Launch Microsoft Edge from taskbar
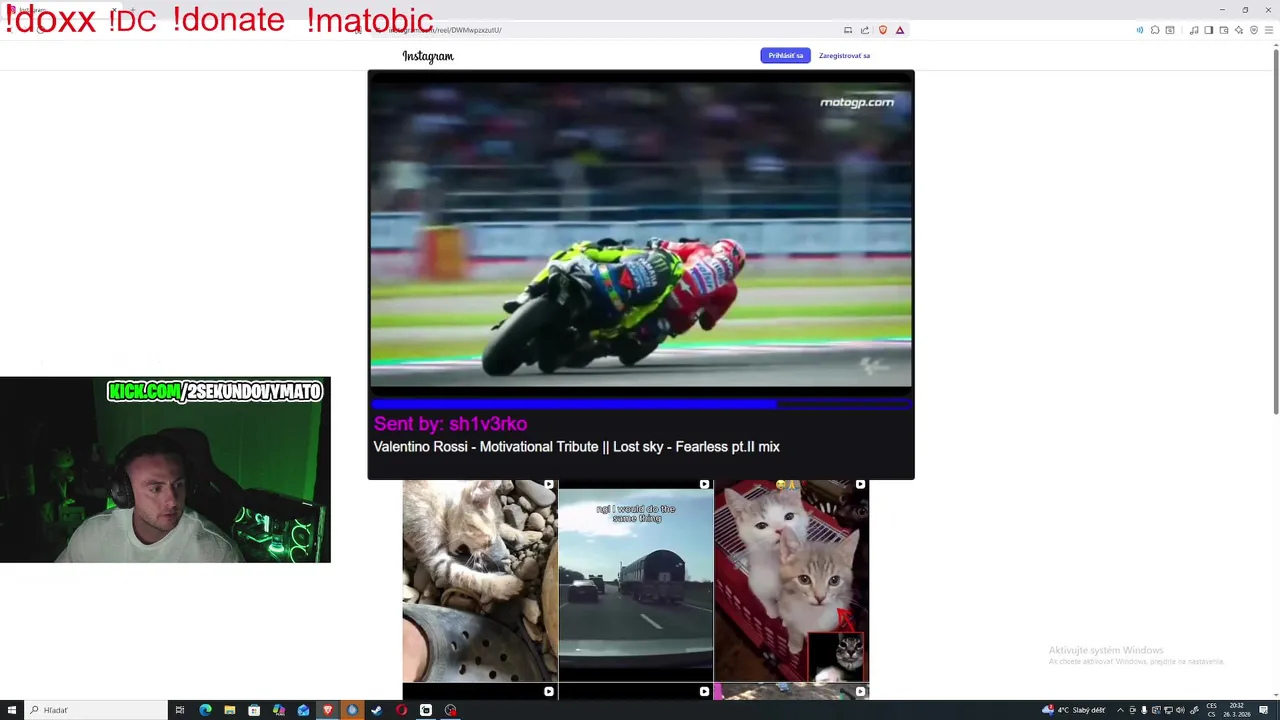1280x720 pixels. click(x=205, y=710)
